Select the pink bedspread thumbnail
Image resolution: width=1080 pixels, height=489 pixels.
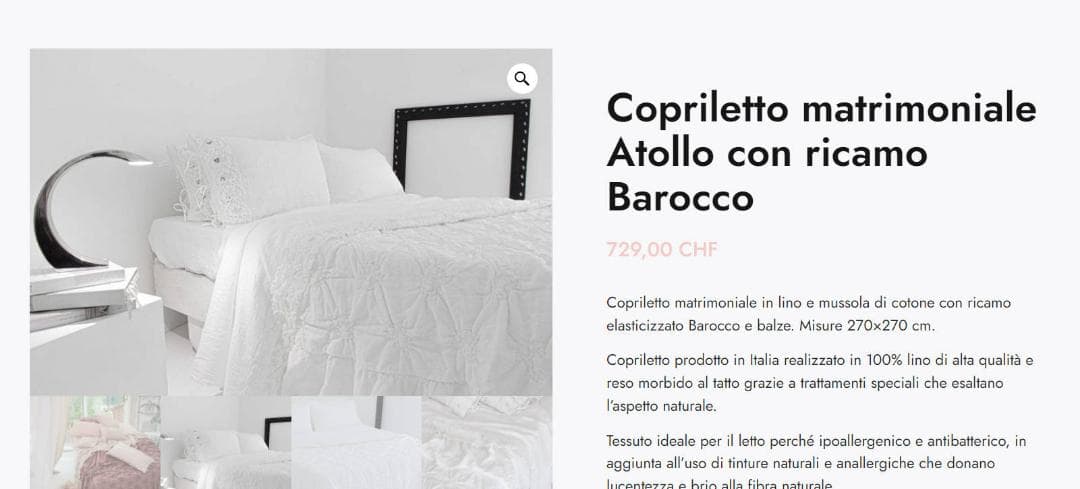pyautogui.click(x=95, y=442)
